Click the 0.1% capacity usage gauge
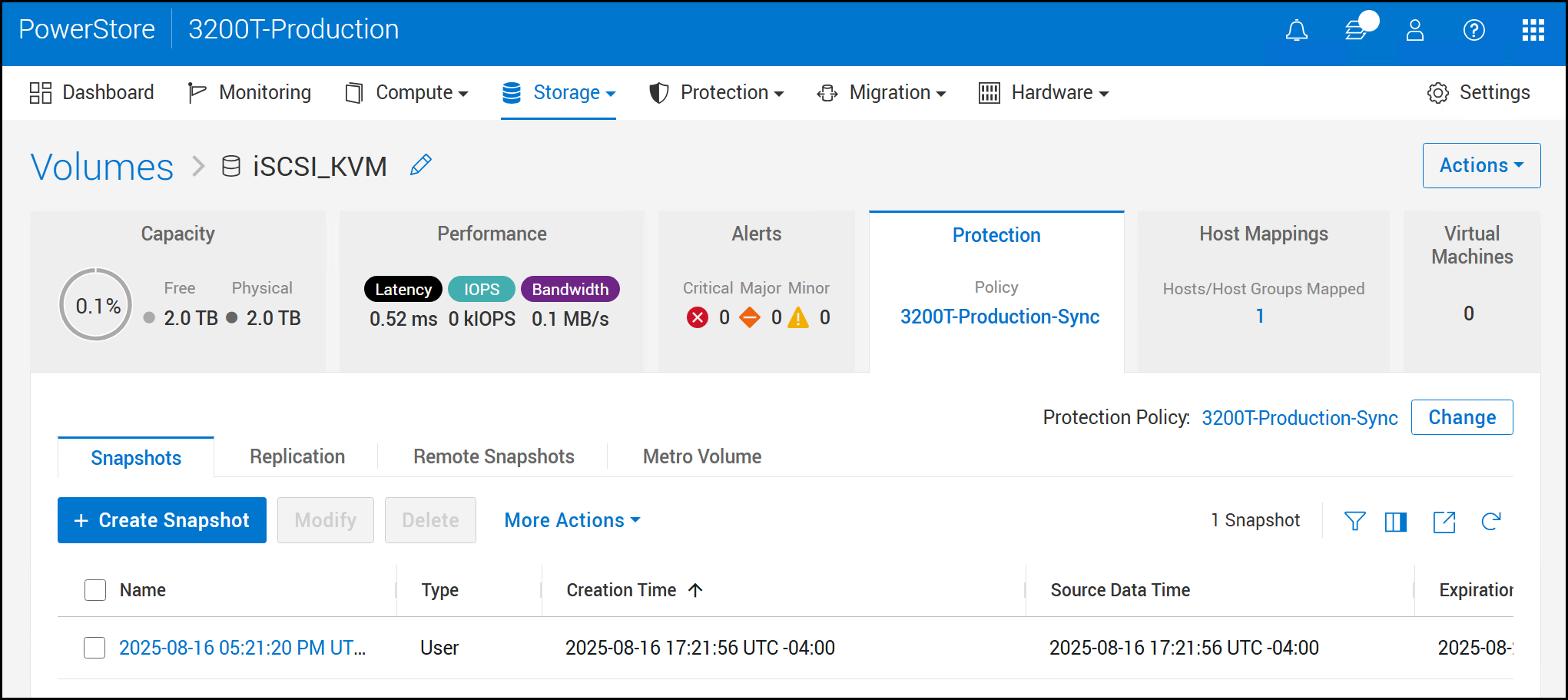 click(96, 305)
